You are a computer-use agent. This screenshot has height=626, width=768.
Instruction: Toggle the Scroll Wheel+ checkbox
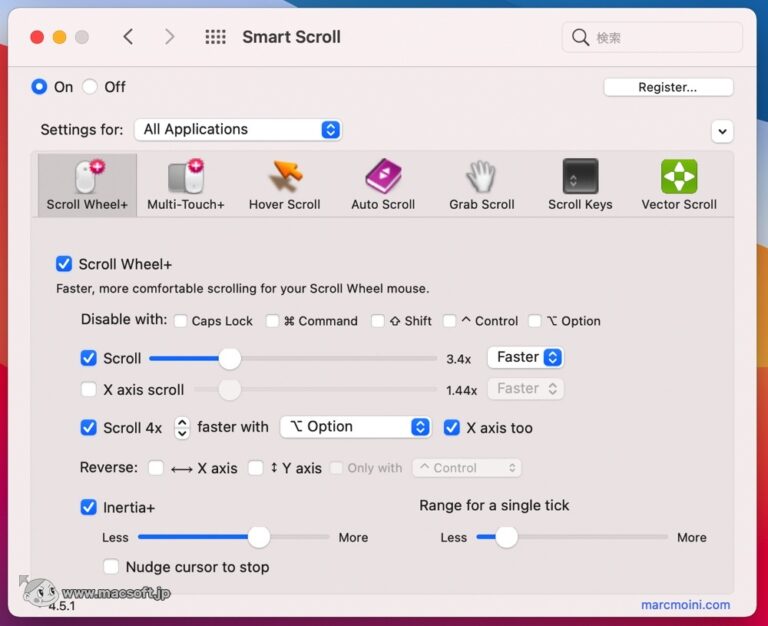[64, 264]
